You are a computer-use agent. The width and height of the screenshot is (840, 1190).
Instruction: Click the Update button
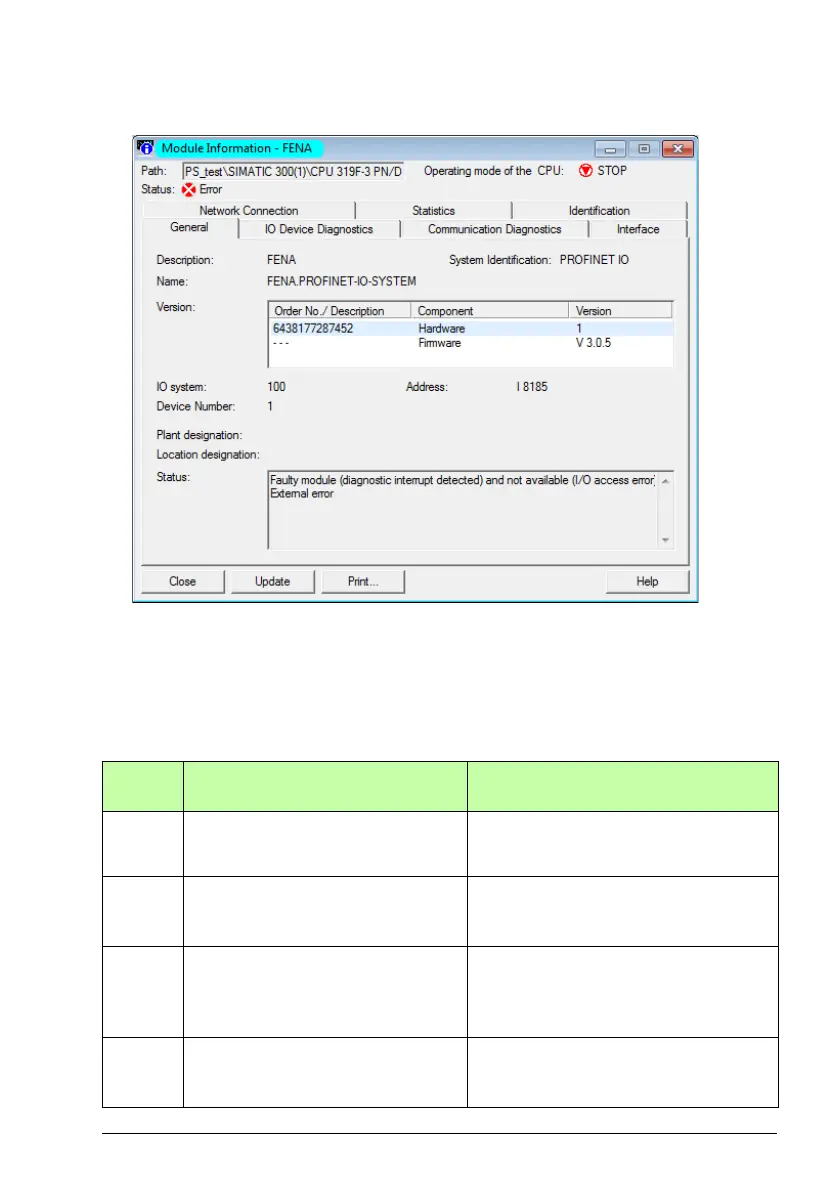coord(272,581)
